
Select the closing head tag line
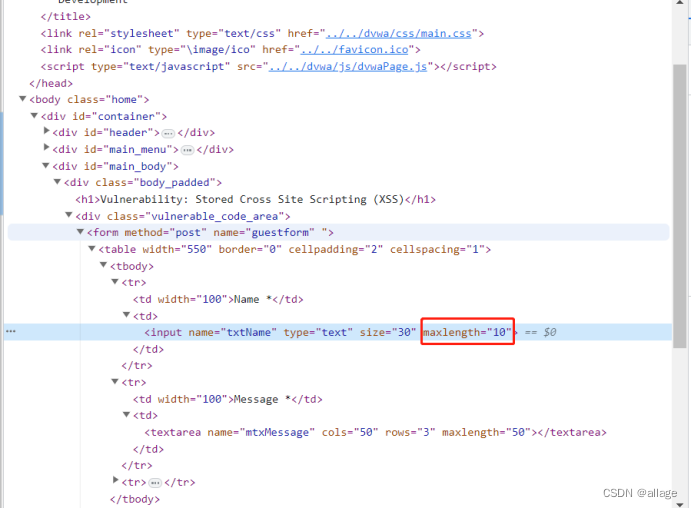[x=51, y=83]
